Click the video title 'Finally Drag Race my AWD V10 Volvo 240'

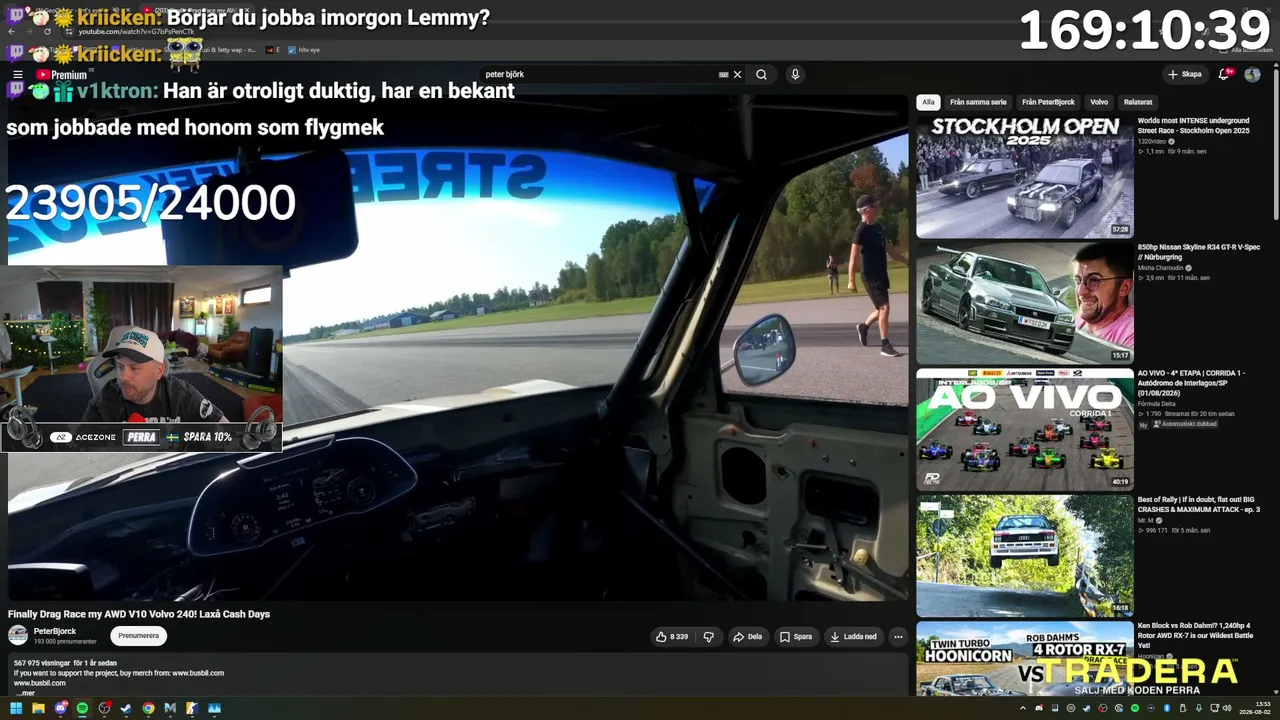click(x=139, y=614)
